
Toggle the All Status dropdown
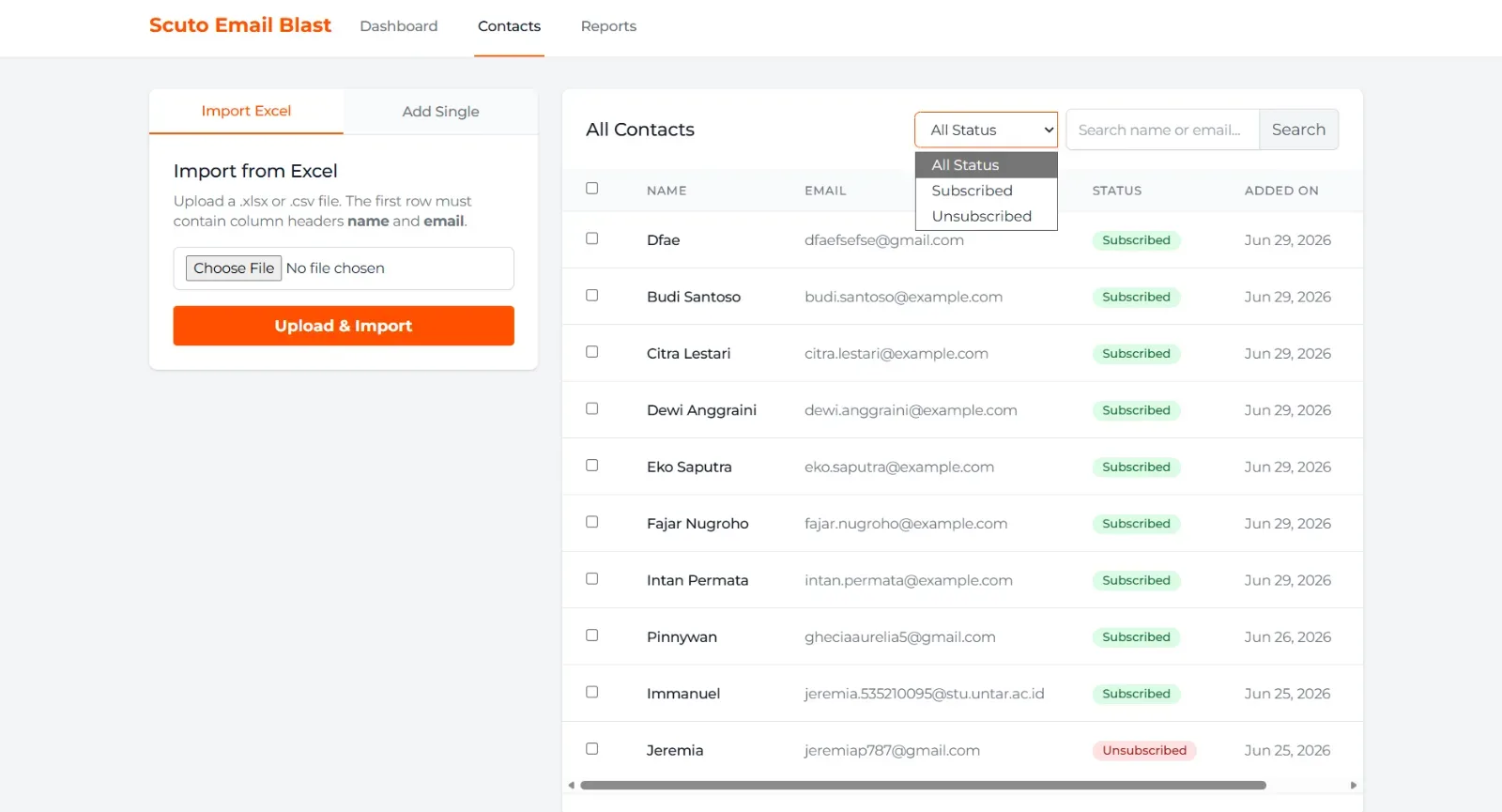pos(986,130)
